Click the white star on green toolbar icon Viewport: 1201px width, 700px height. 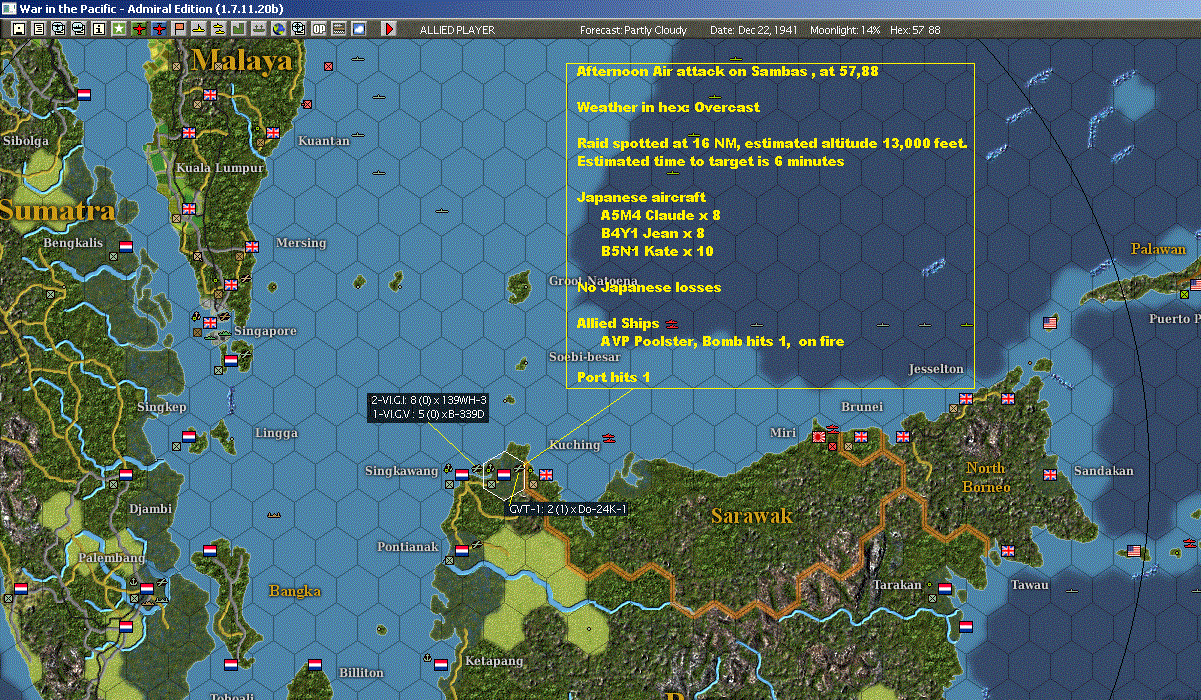click(119, 29)
